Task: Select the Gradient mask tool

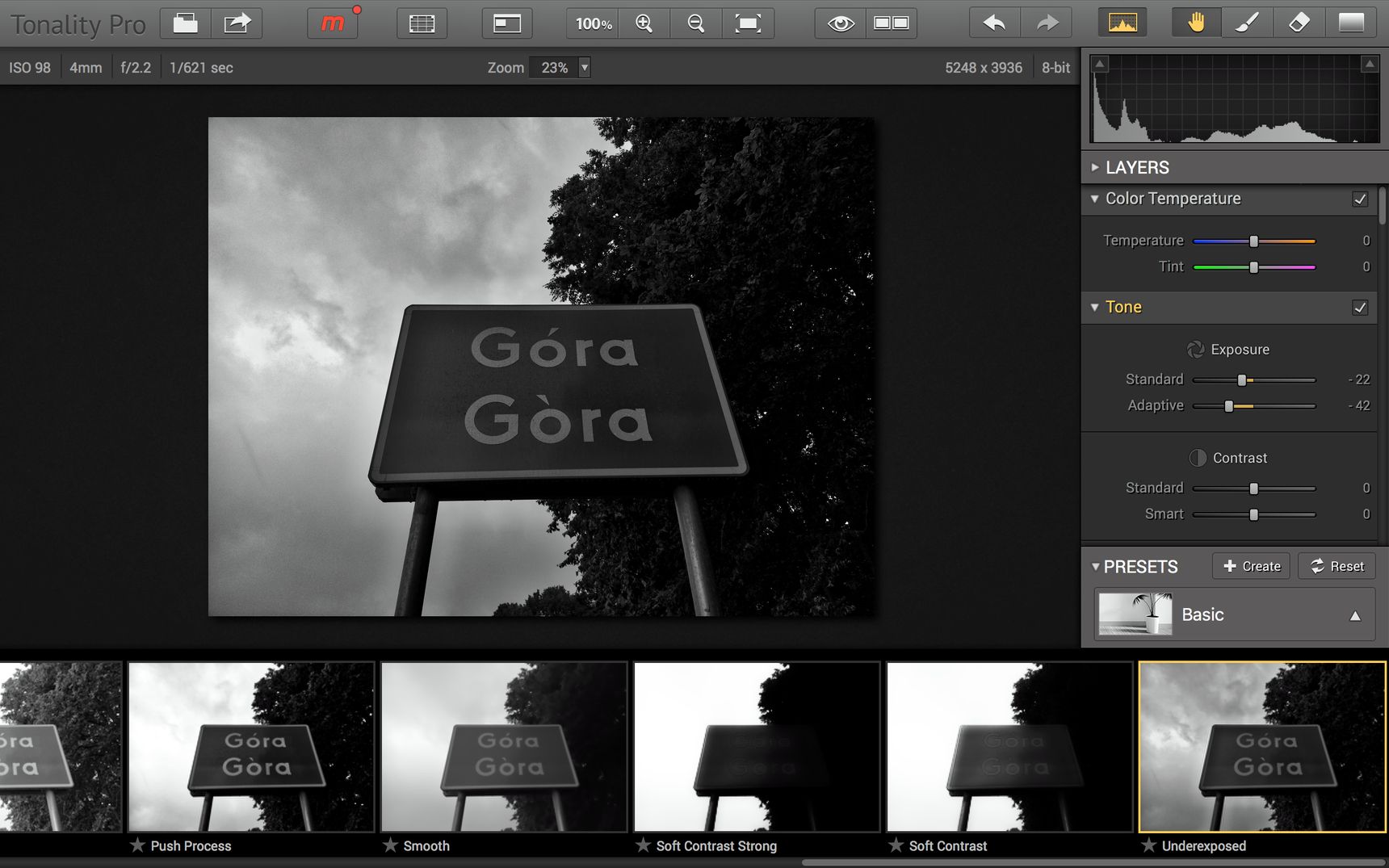Action: [x=1351, y=23]
